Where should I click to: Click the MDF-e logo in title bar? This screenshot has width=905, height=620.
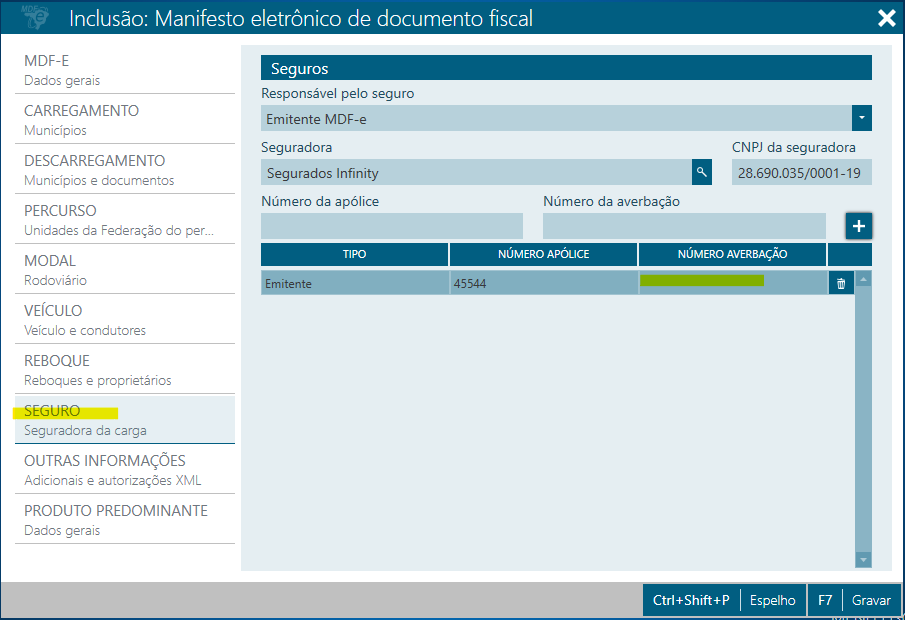click(34, 18)
